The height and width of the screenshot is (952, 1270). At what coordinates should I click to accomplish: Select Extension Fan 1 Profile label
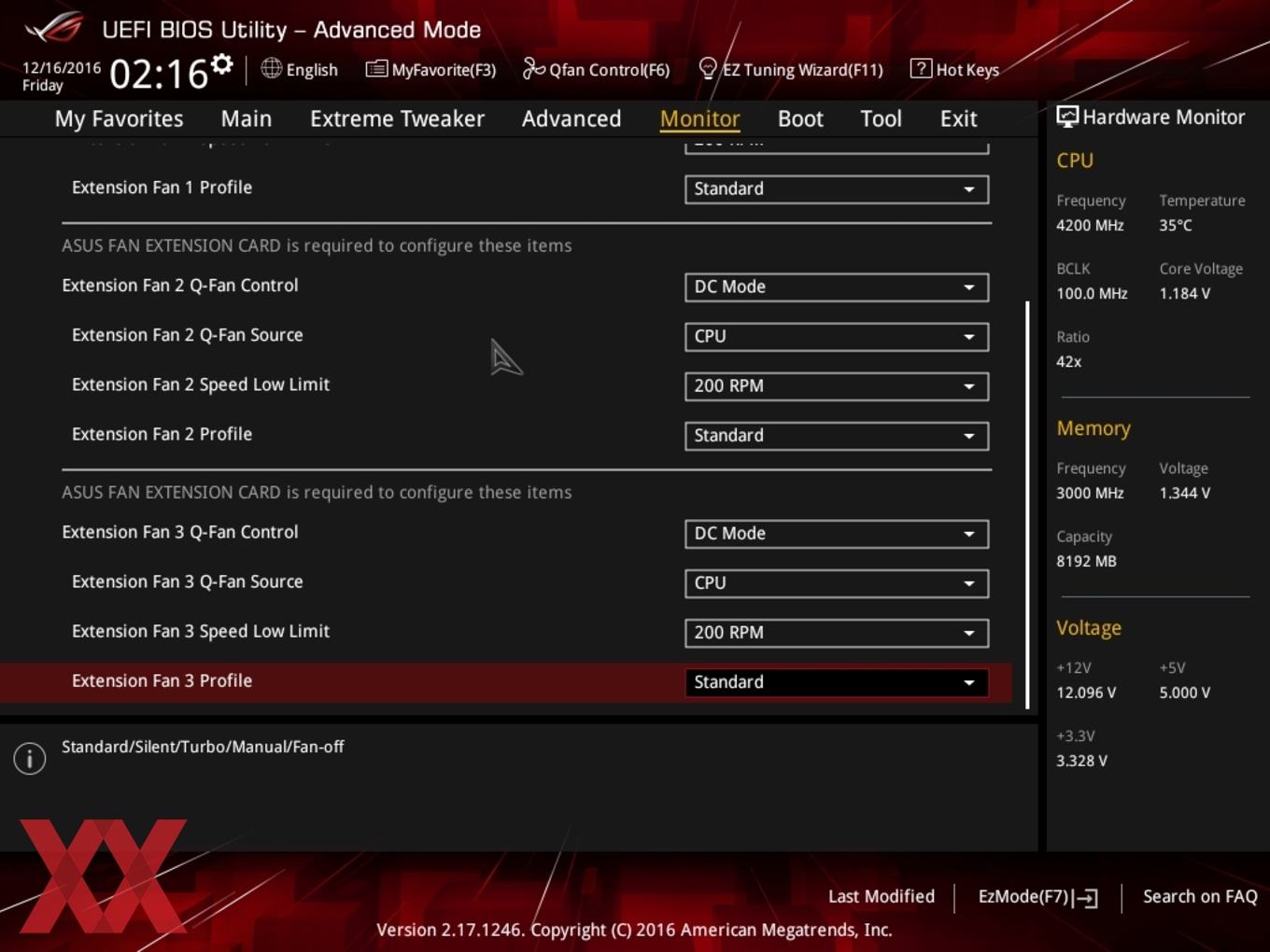[x=162, y=188]
